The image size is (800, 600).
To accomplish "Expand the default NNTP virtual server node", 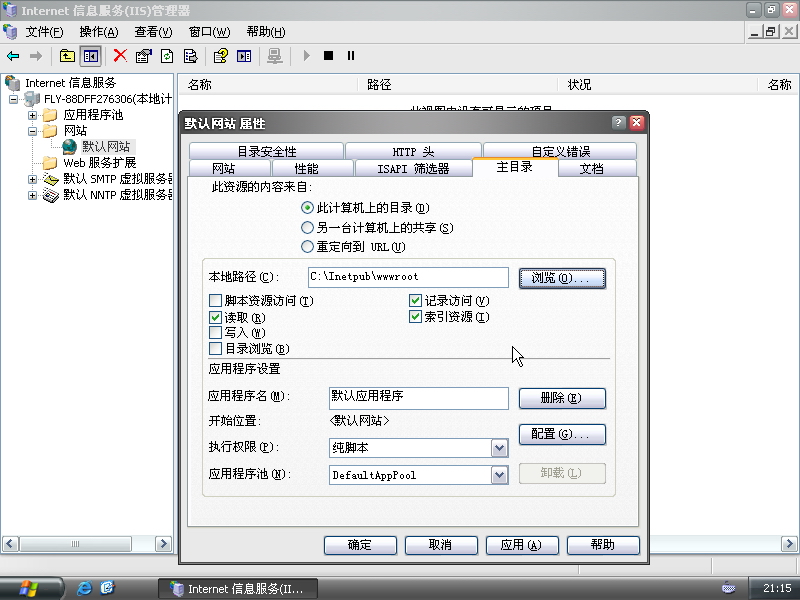I will pos(33,195).
